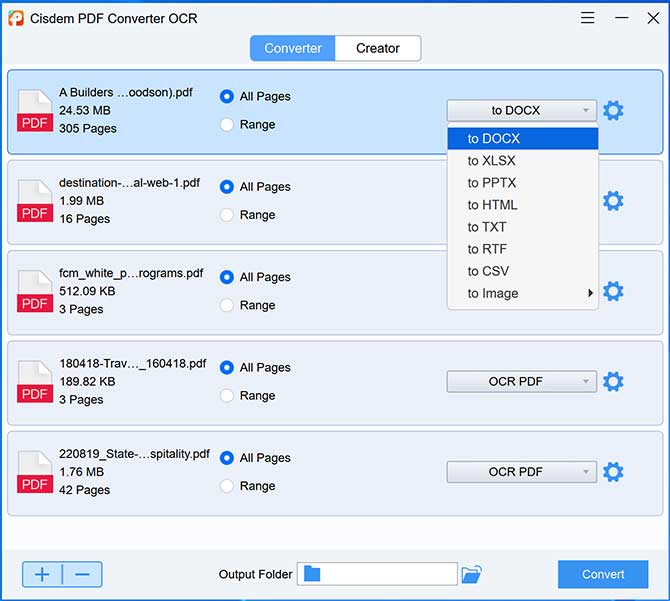670x601 pixels.
Task: Click the plus icon to add files
Action: point(42,574)
